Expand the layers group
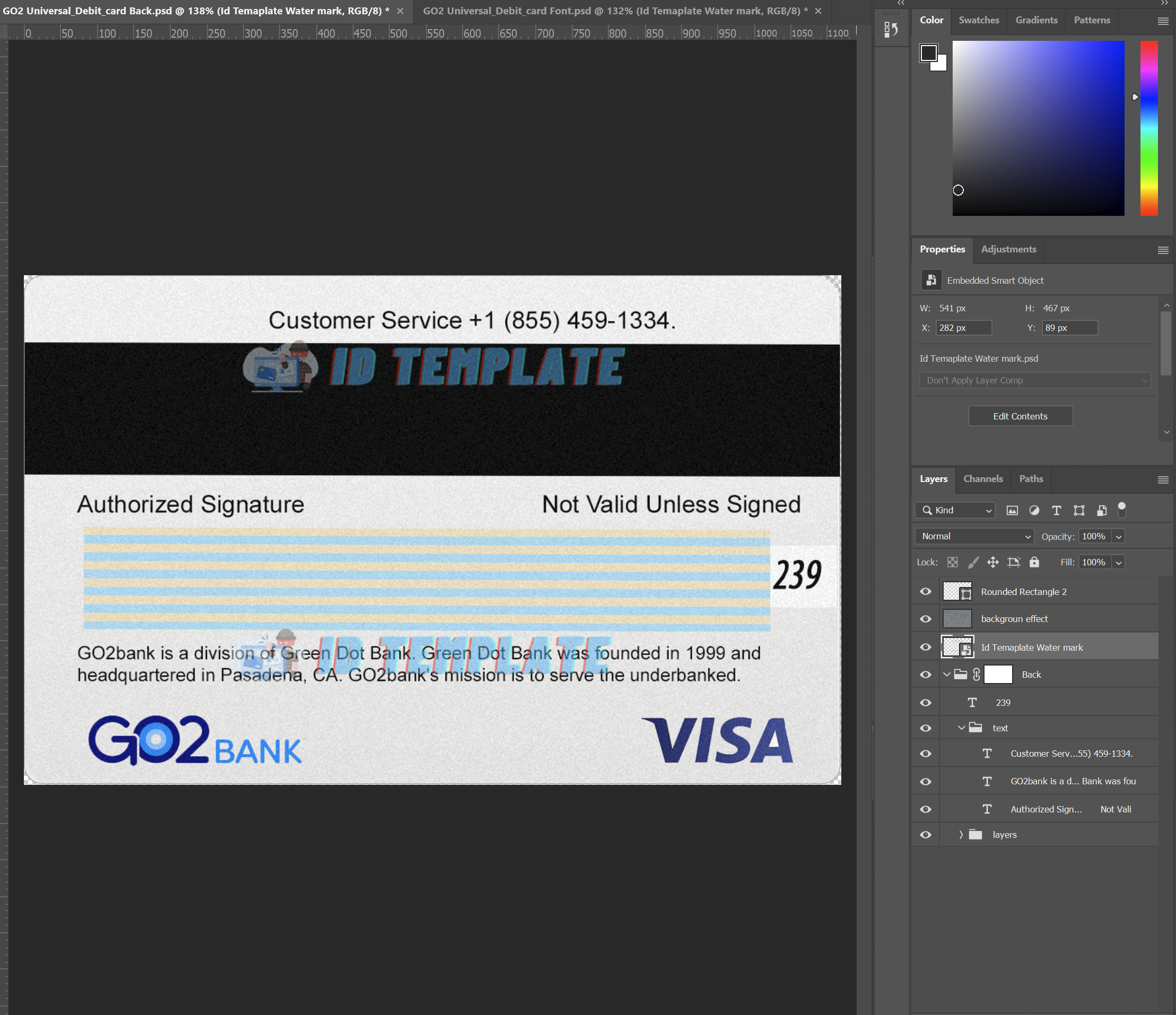The height and width of the screenshot is (1015, 1176). tap(961, 835)
